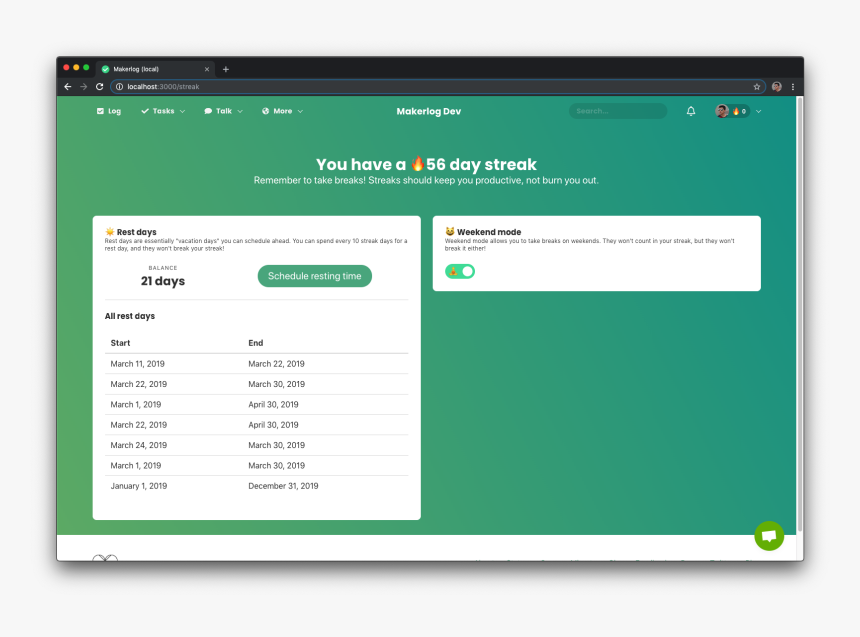Image resolution: width=860 pixels, height=637 pixels.
Task: Click the browser back arrow
Action: 67,87
